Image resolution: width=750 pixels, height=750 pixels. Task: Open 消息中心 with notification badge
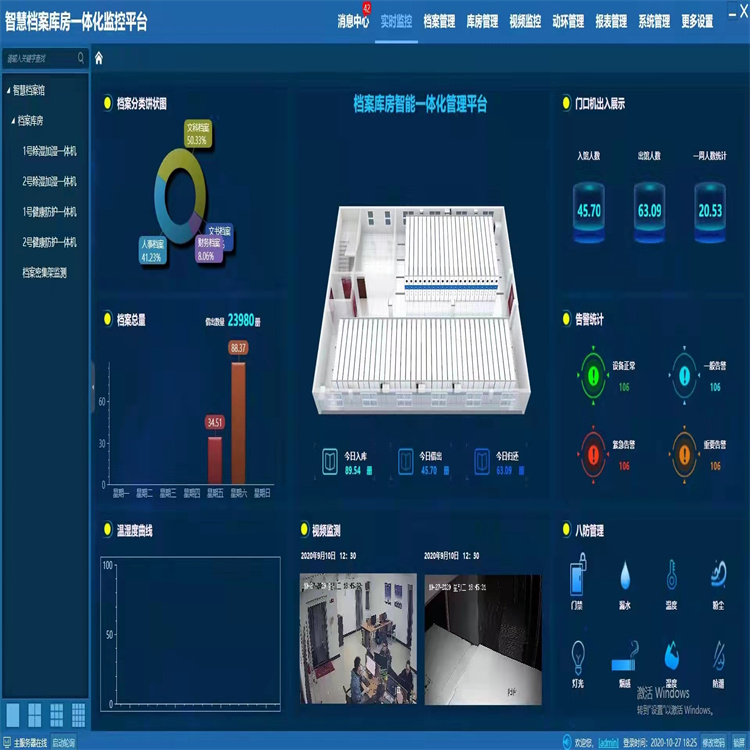(353, 20)
